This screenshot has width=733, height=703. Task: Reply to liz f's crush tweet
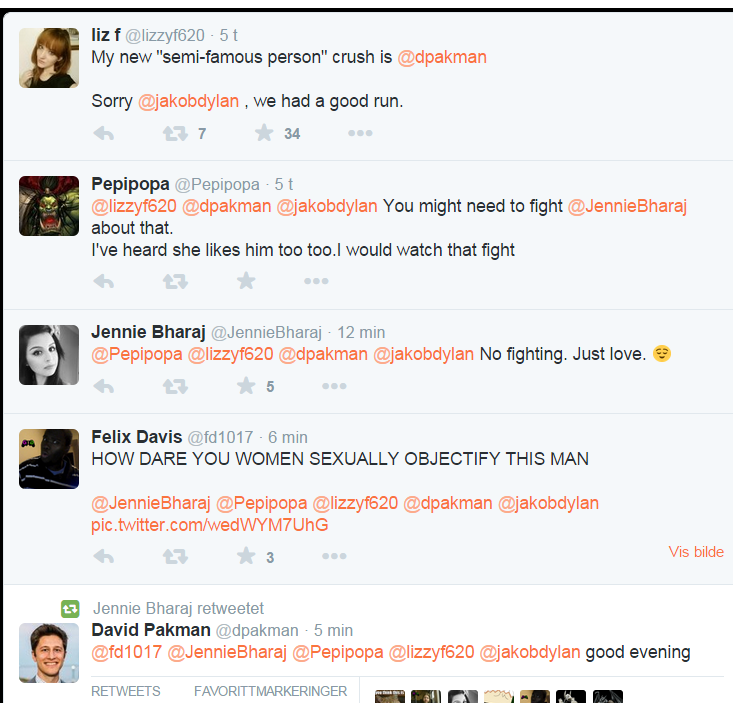click(103, 133)
